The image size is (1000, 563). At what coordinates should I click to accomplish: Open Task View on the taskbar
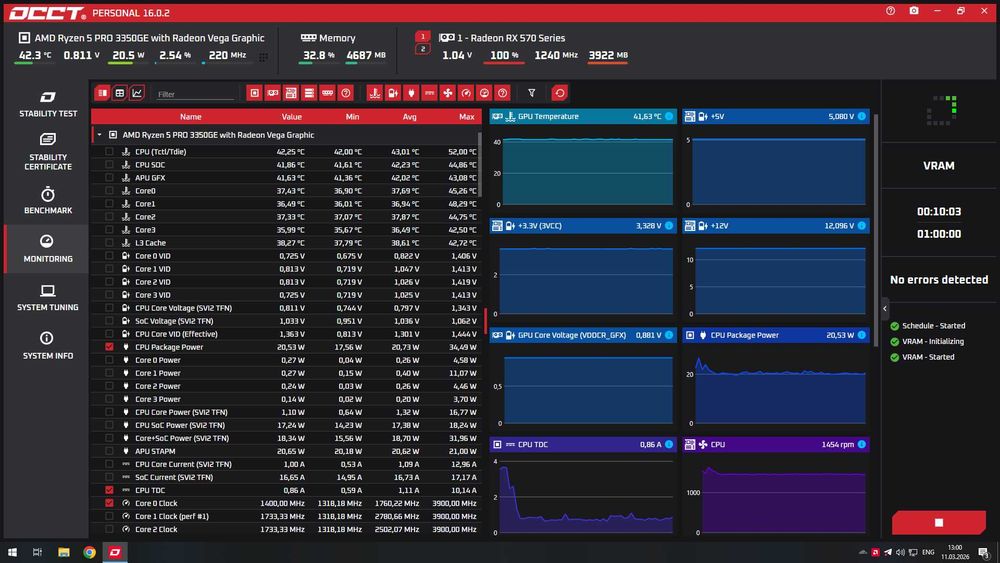tap(38, 552)
